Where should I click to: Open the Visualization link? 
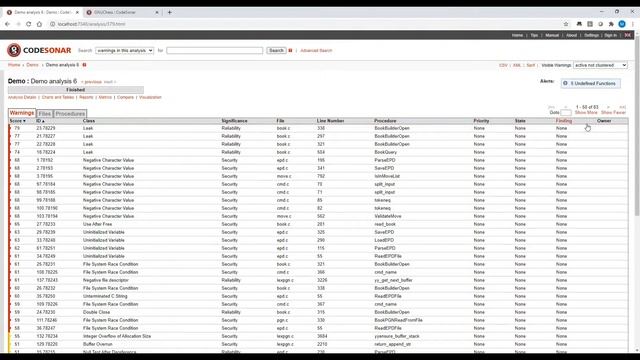pyautogui.click(x=150, y=98)
